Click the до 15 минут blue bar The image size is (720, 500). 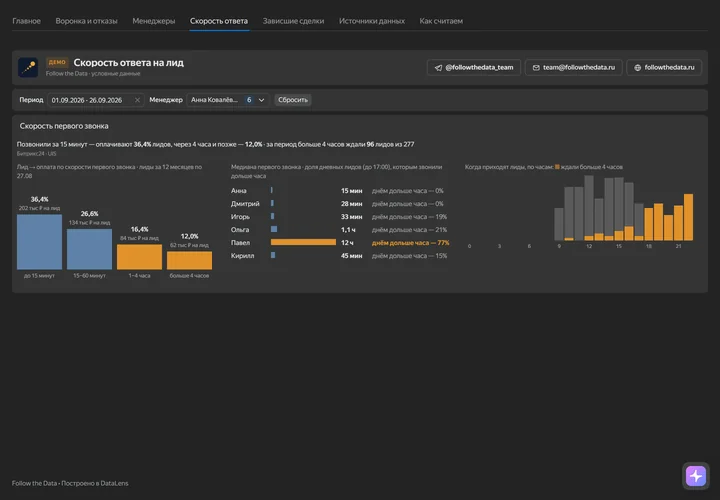pyautogui.click(x=39, y=242)
